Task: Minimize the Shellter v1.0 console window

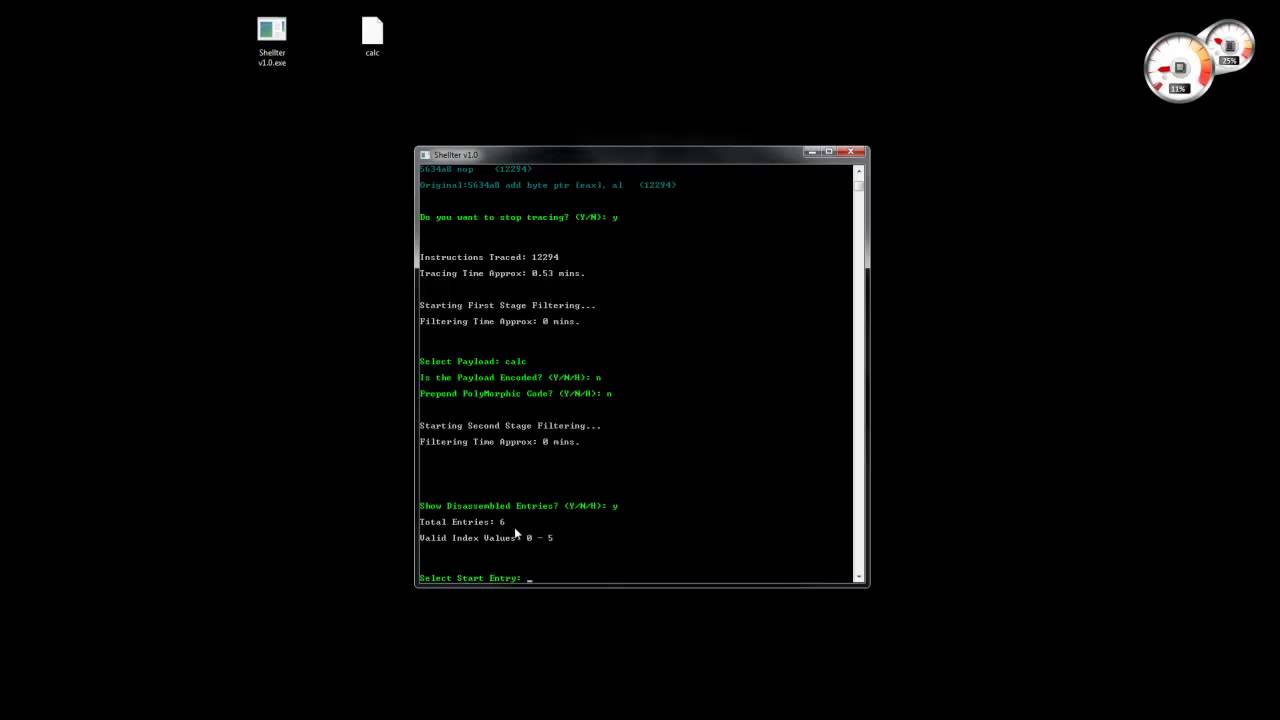Action: (812, 152)
